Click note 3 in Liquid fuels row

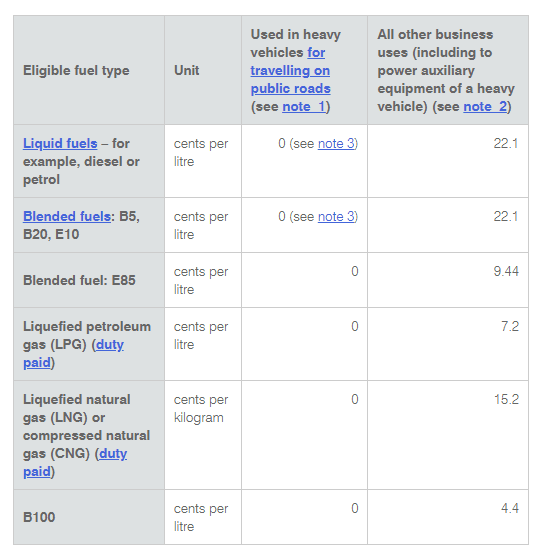(x=337, y=144)
